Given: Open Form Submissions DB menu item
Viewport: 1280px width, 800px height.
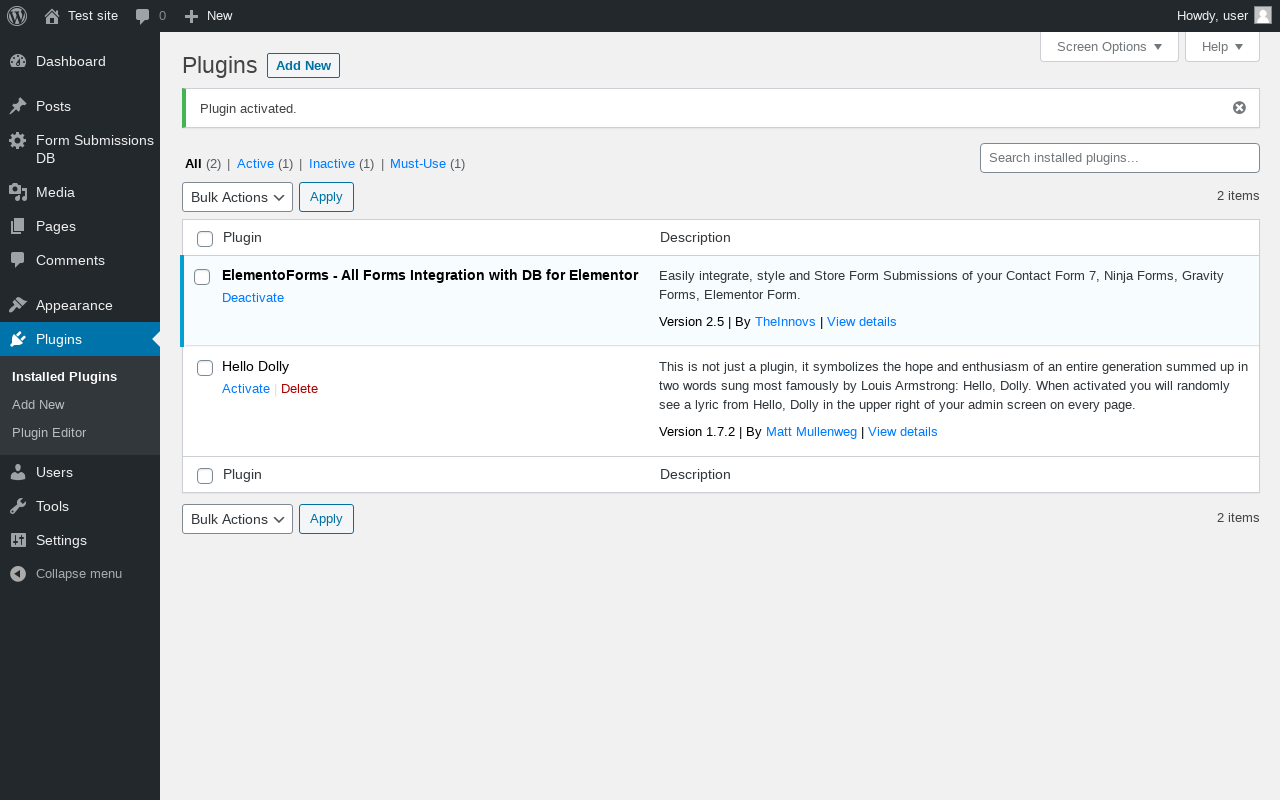Looking at the screenshot, I should [x=80, y=149].
